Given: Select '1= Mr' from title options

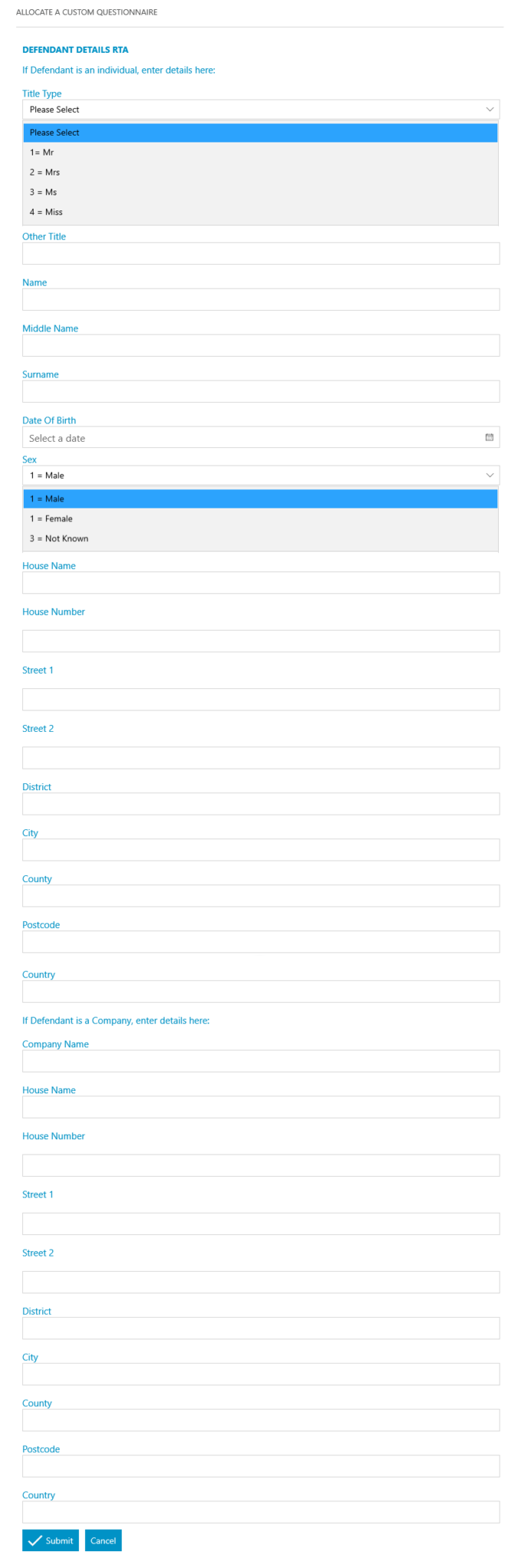Looking at the screenshot, I should (x=42, y=152).
